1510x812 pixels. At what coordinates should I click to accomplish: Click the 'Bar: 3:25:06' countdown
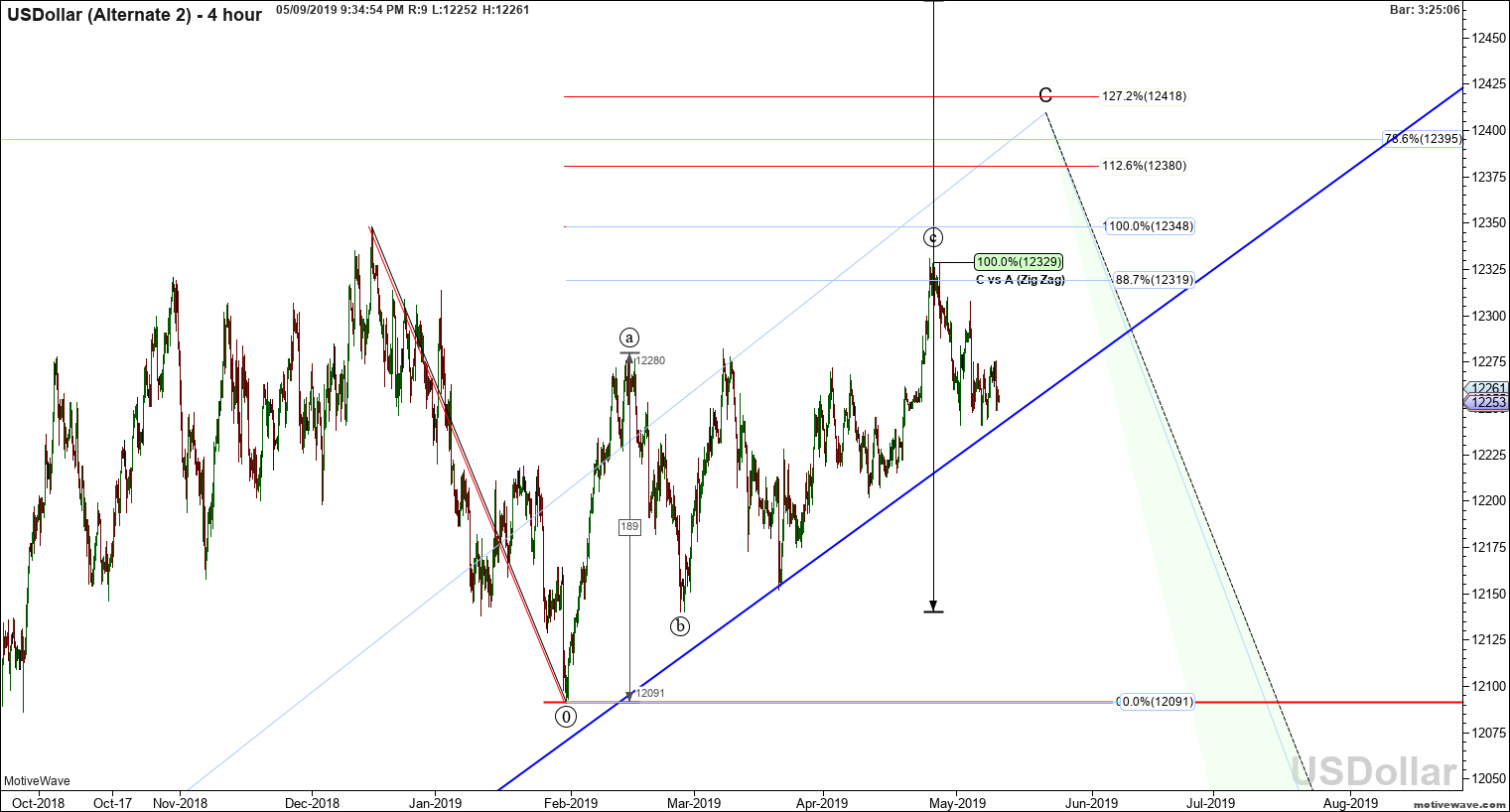point(1425,10)
